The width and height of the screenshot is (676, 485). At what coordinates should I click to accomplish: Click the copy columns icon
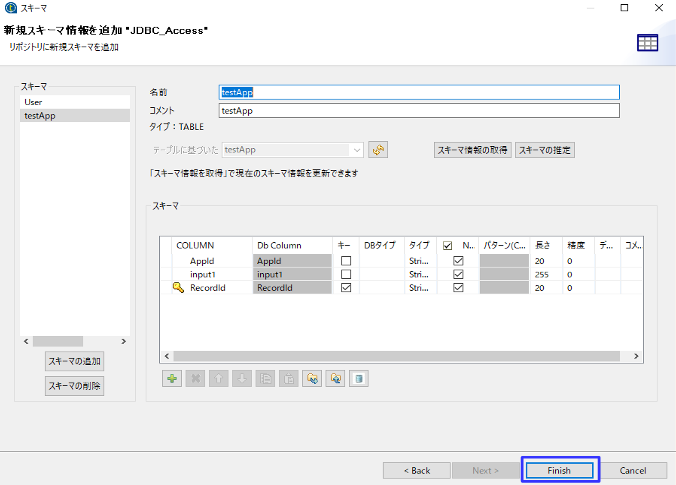pos(265,379)
